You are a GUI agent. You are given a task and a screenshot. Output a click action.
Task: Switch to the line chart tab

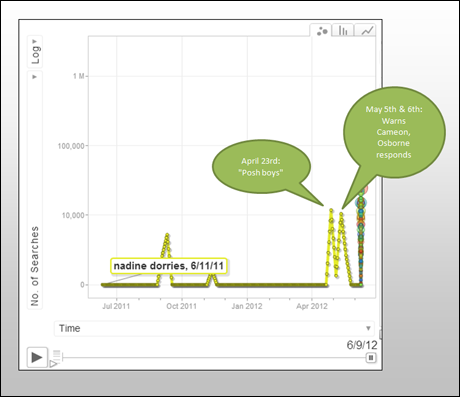(366, 31)
